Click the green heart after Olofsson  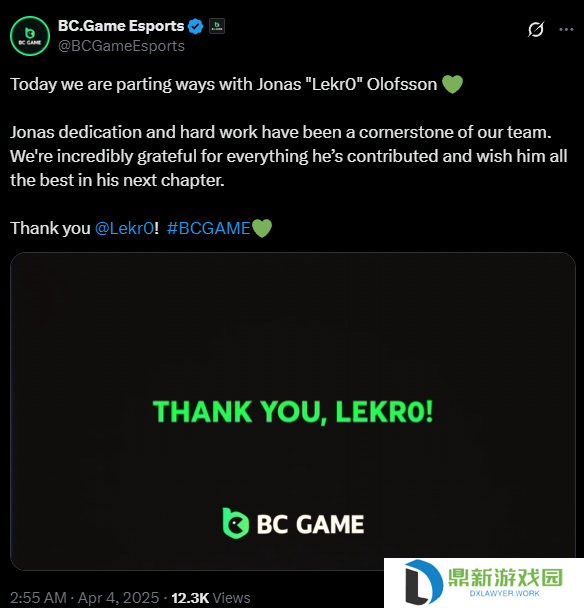click(x=453, y=85)
